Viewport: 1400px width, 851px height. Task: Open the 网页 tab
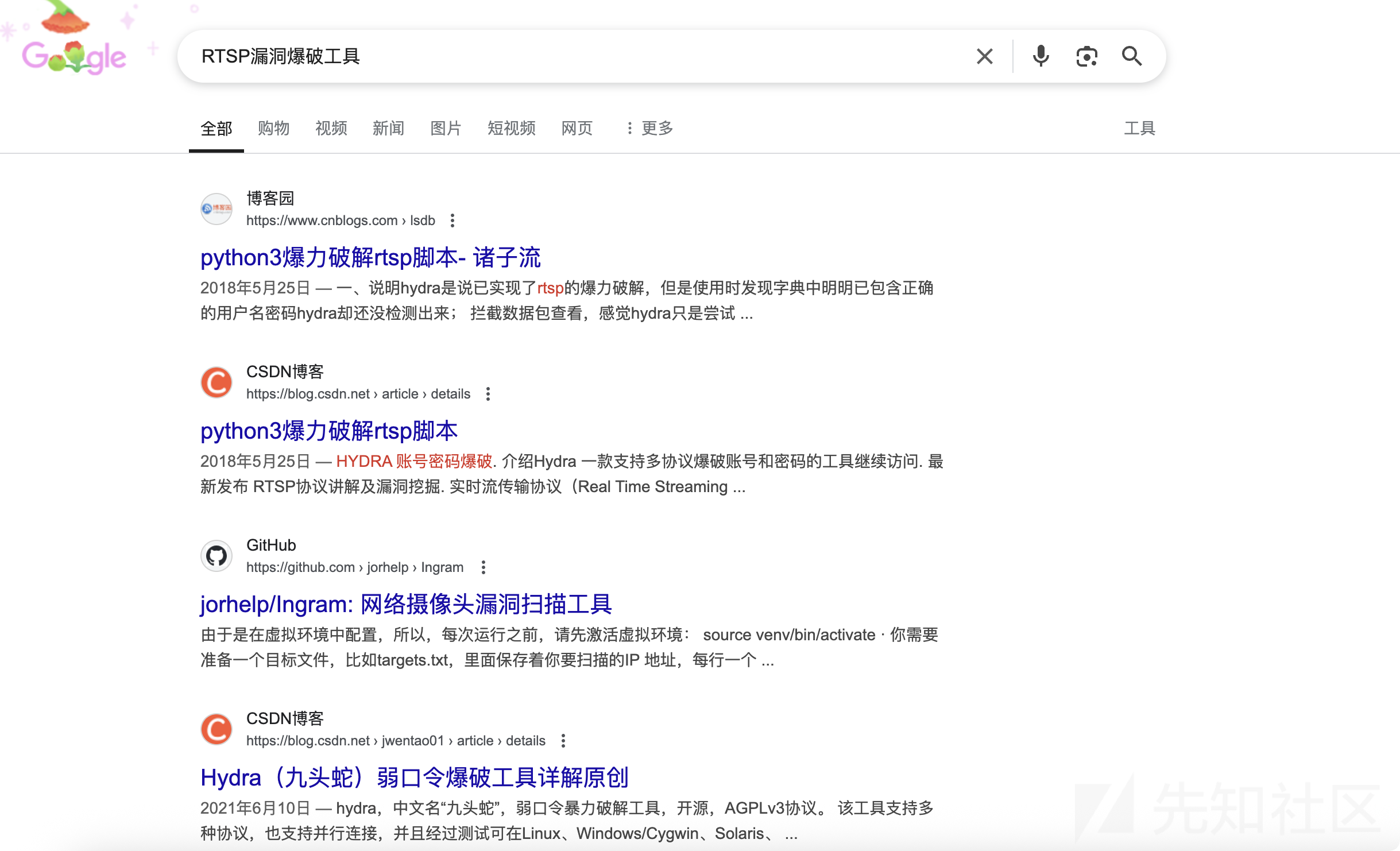(577, 128)
